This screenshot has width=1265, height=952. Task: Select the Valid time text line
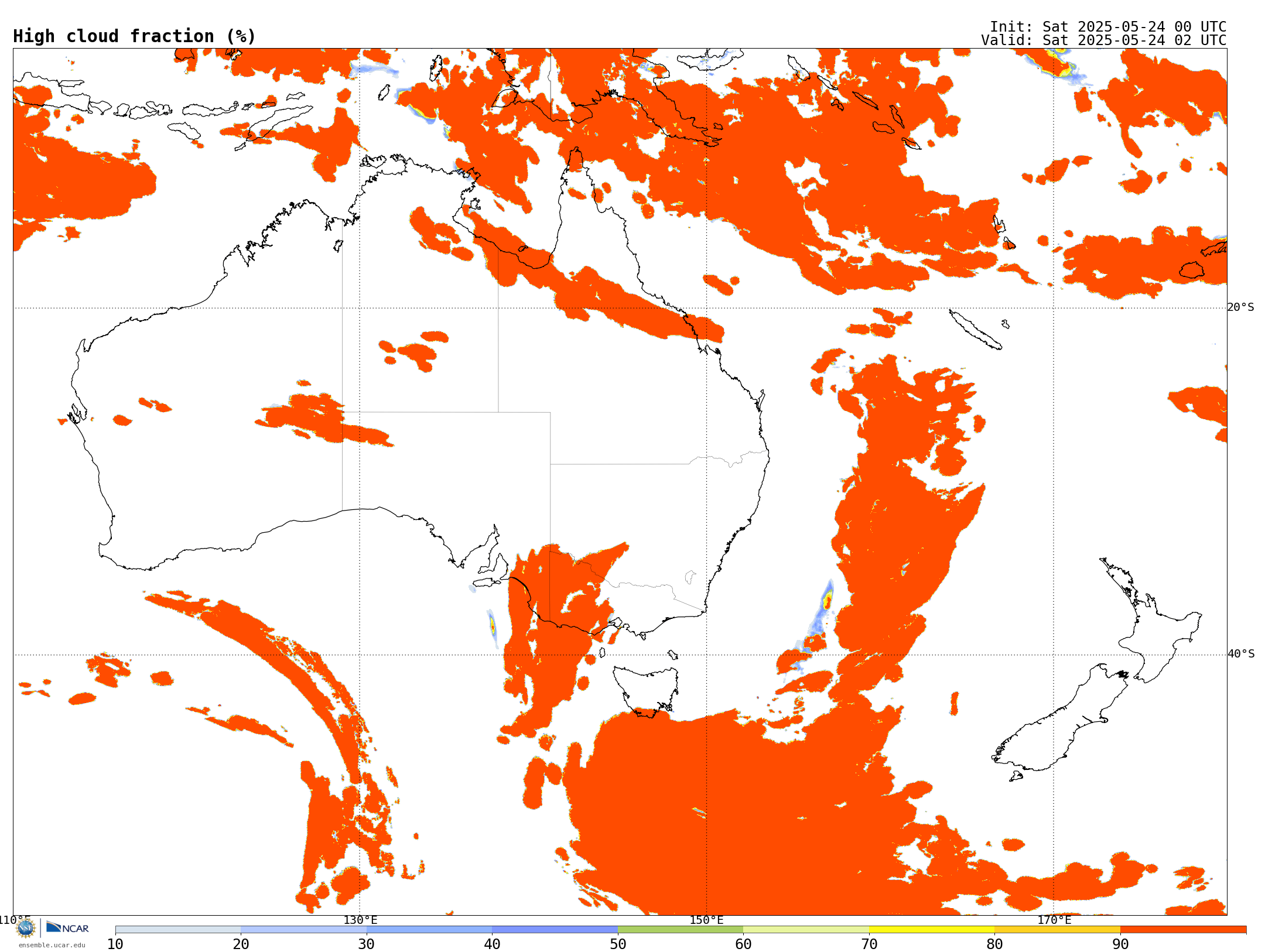(1104, 40)
